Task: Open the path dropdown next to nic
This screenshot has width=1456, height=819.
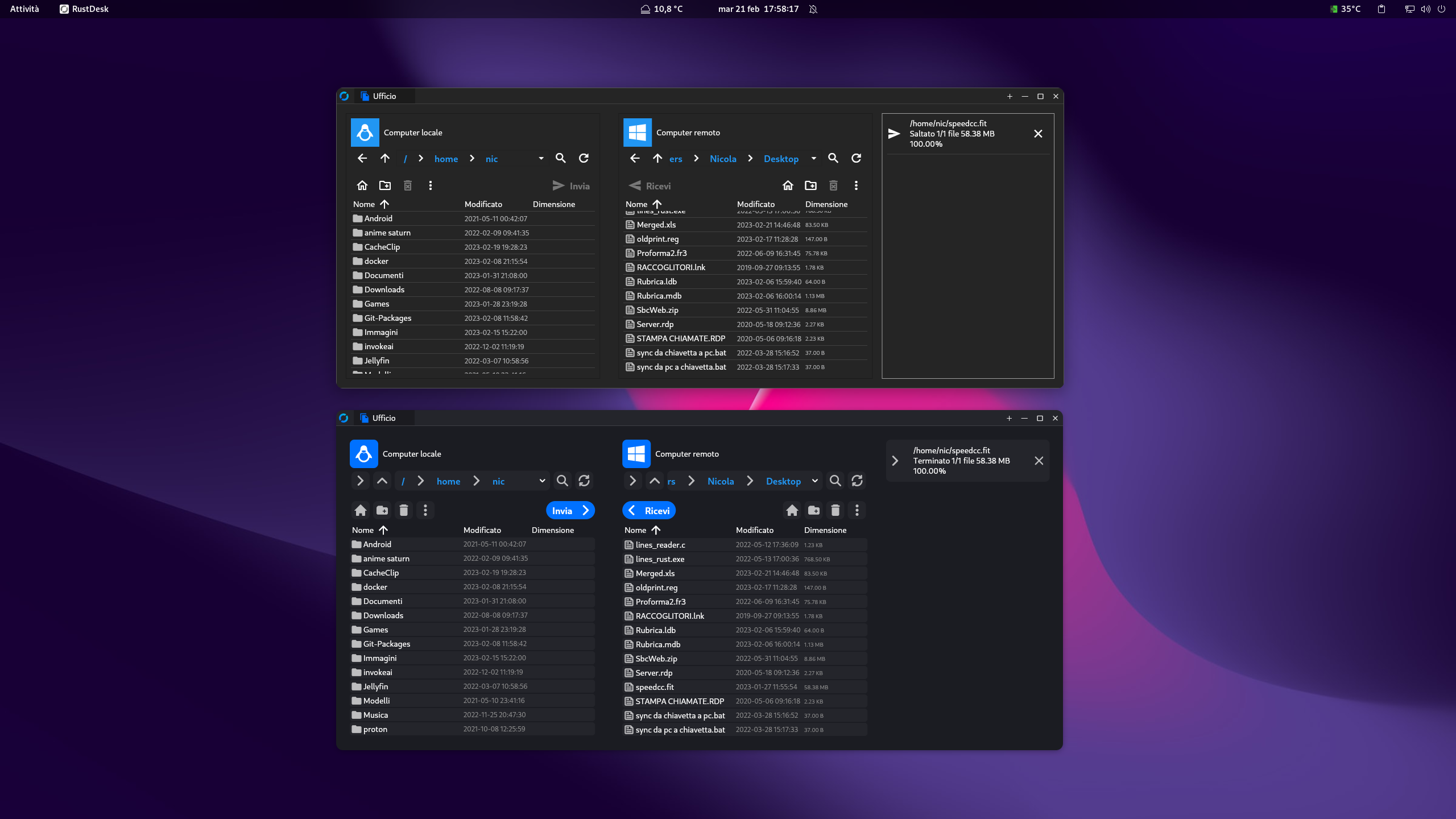Action: [x=540, y=159]
